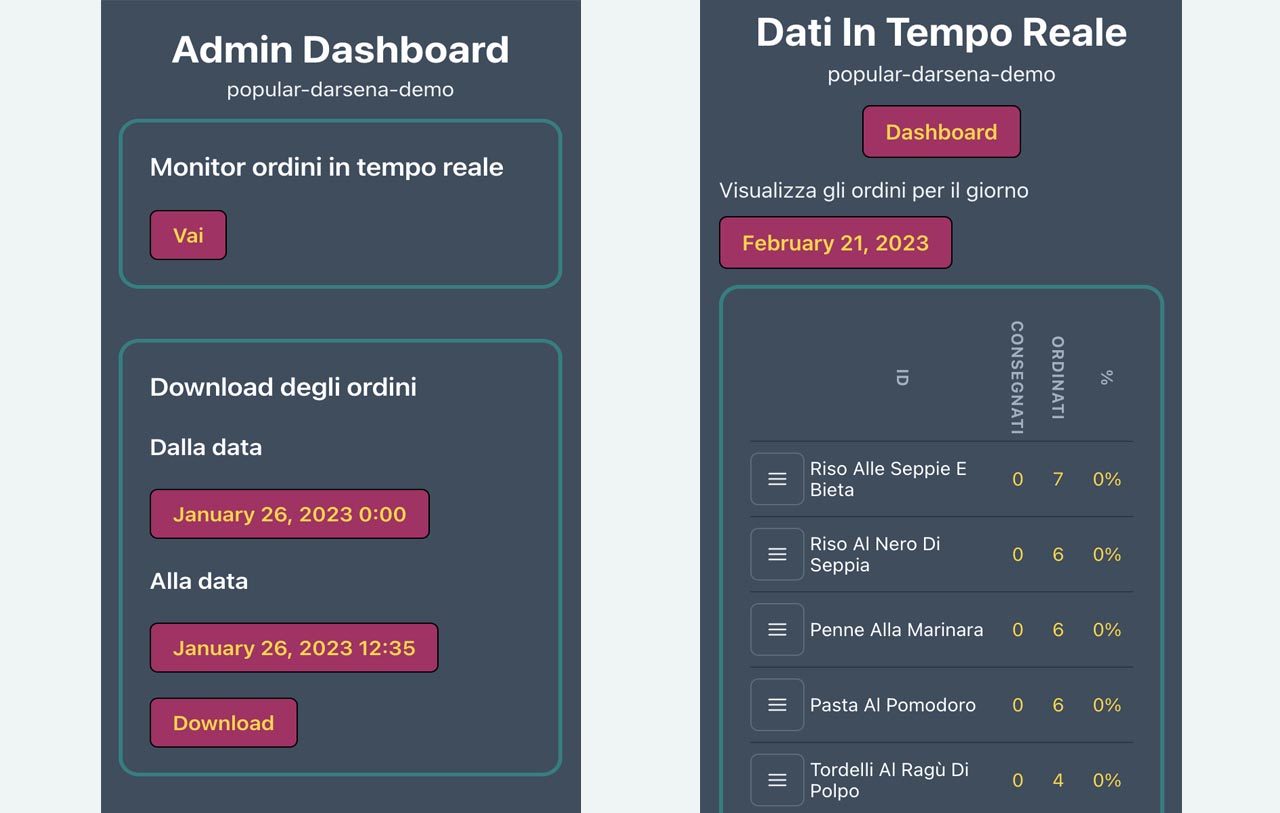The image size is (1280, 813).
Task: Open menu icon beside Pasta Al Pomodoro
Action: 777,705
